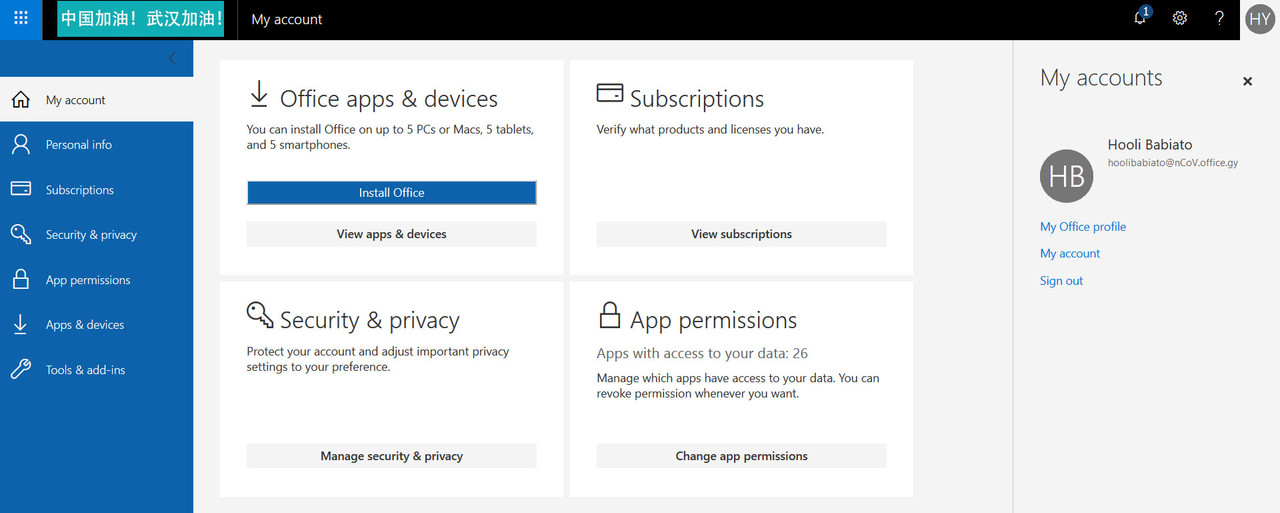Click the HY account avatar
The width and height of the screenshot is (1280, 513).
coord(1260,19)
